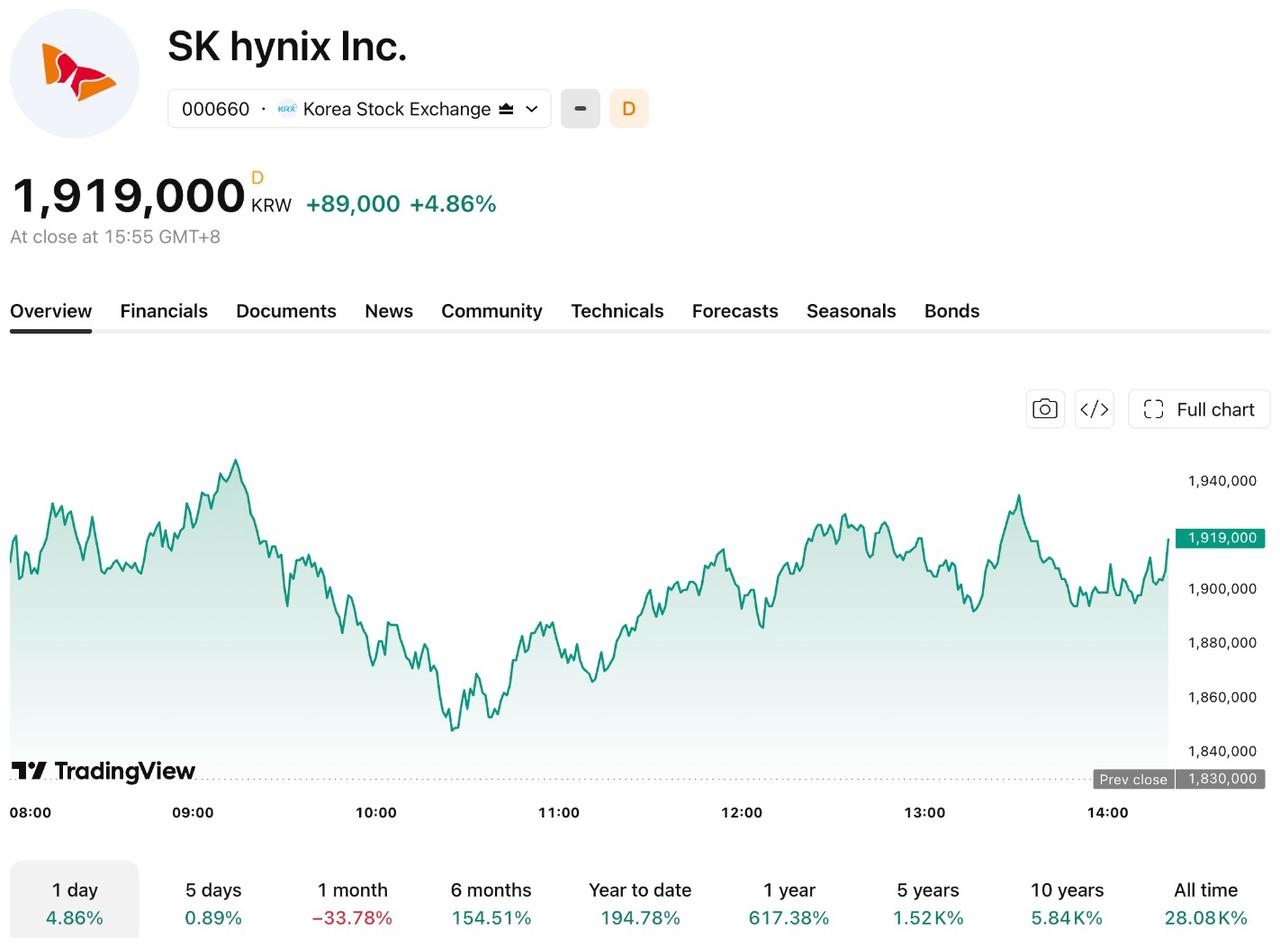Select the 1 year range
The image size is (1280, 947).
(789, 902)
